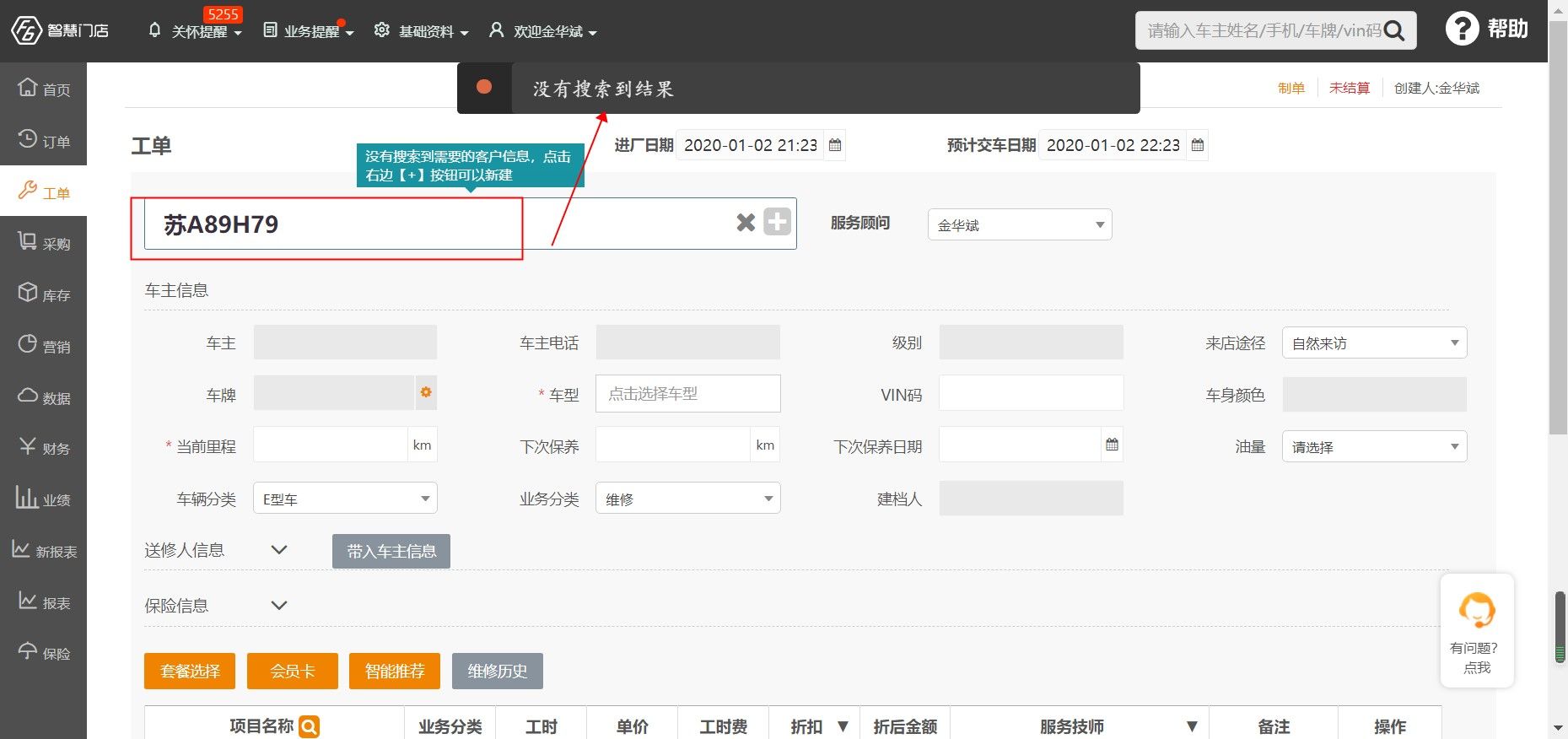
Task: Open 预计交车日期 calendar icon
Action: click(x=1198, y=145)
